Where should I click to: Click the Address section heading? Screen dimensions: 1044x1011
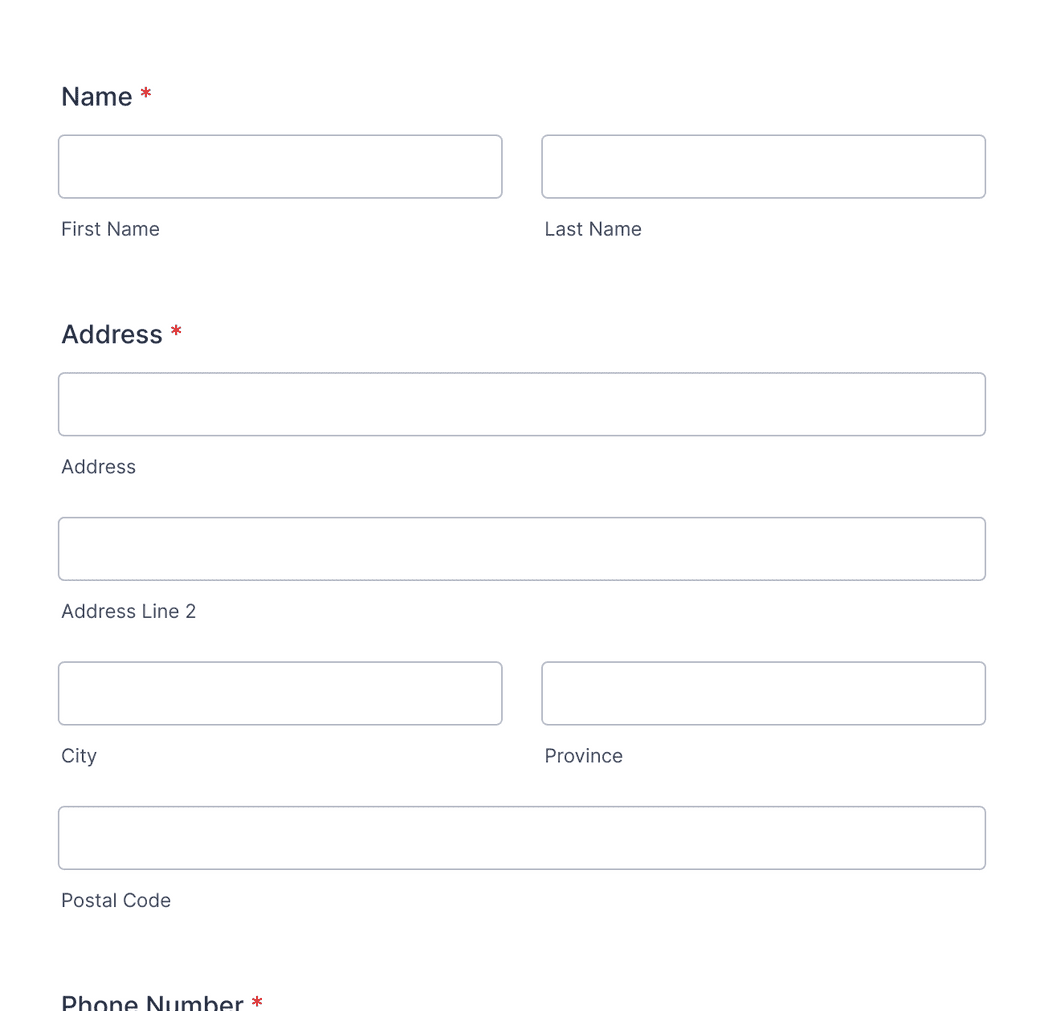[112, 334]
